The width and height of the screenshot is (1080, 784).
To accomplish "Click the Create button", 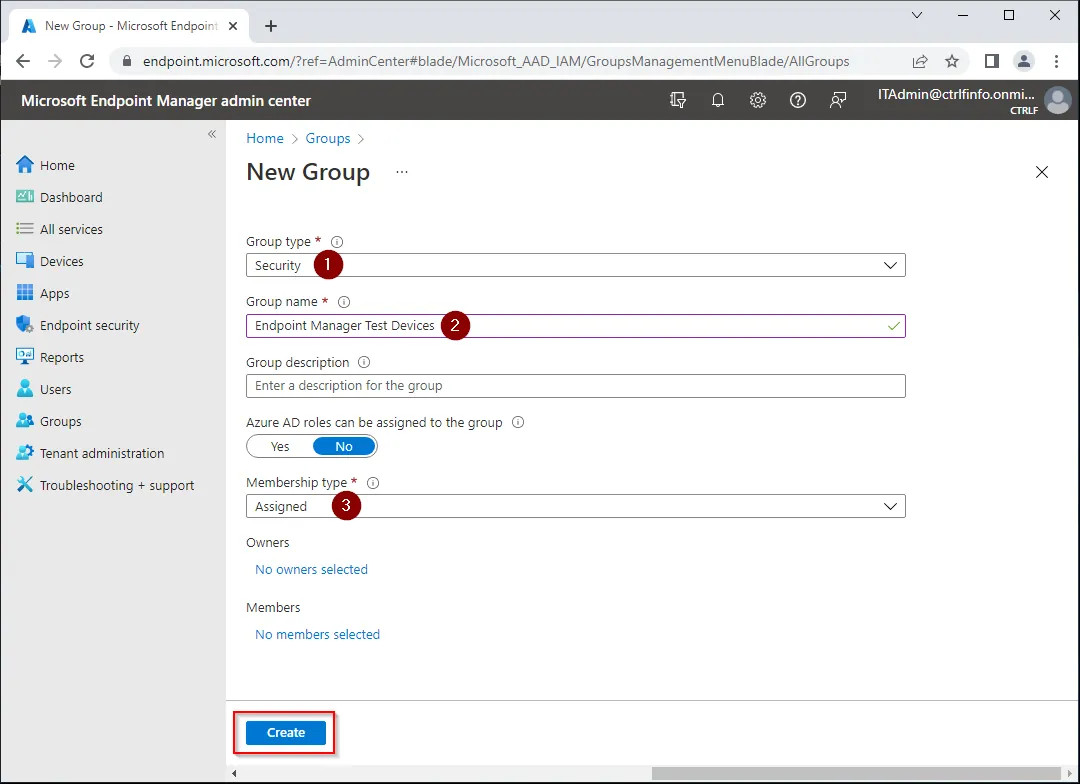I will pyautogui.click(x=286, y=732).
